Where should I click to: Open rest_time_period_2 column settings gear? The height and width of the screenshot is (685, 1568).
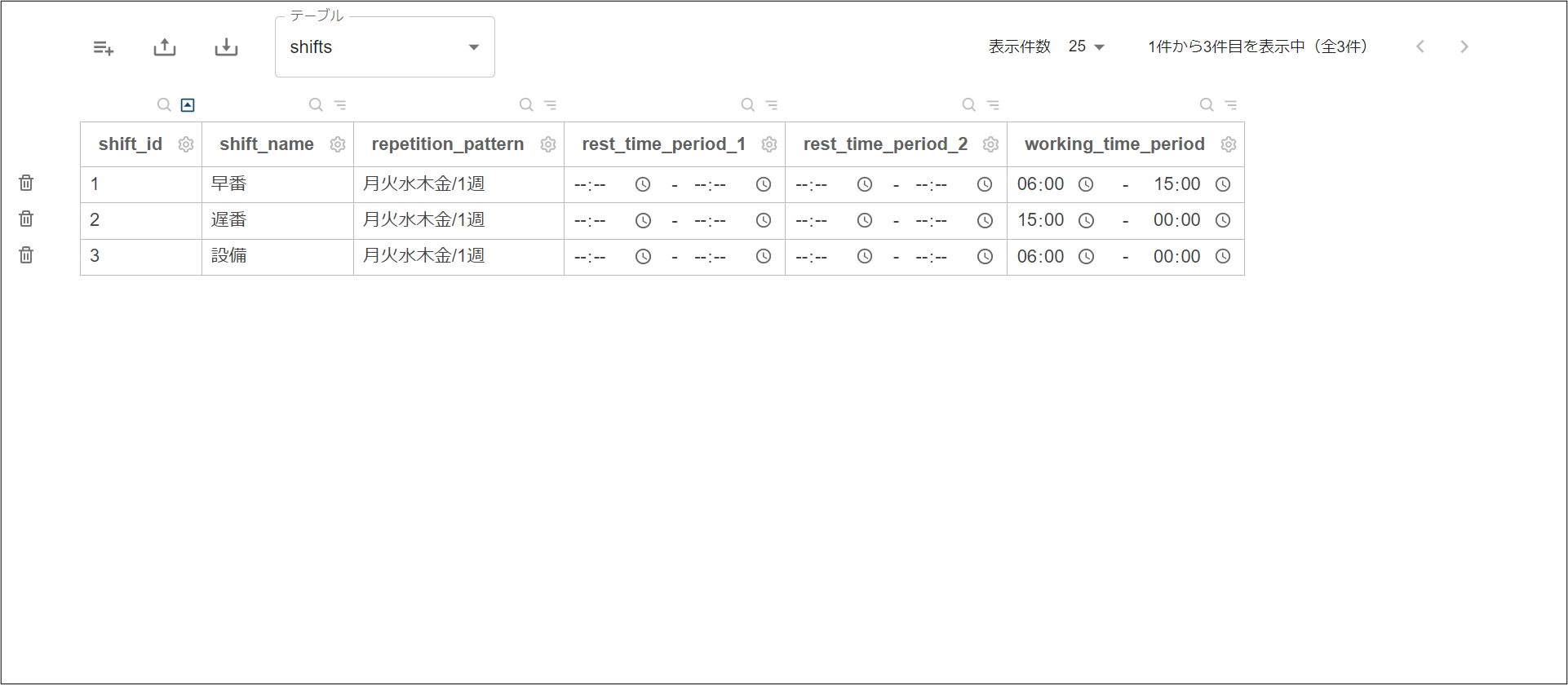point(991,144)
